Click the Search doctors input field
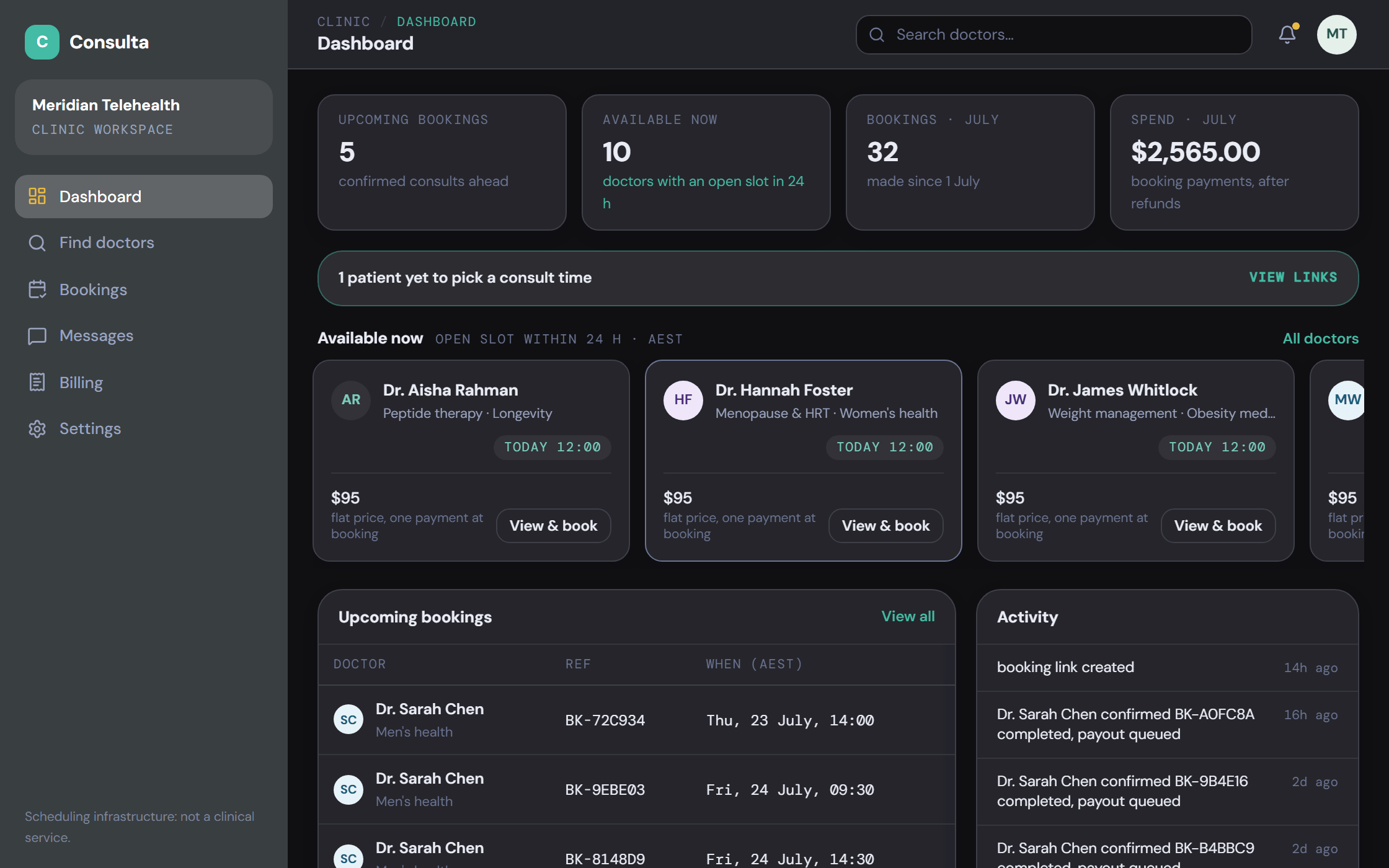The width and height of the screenshot is (1389, 868). [x=1054, y=35]
